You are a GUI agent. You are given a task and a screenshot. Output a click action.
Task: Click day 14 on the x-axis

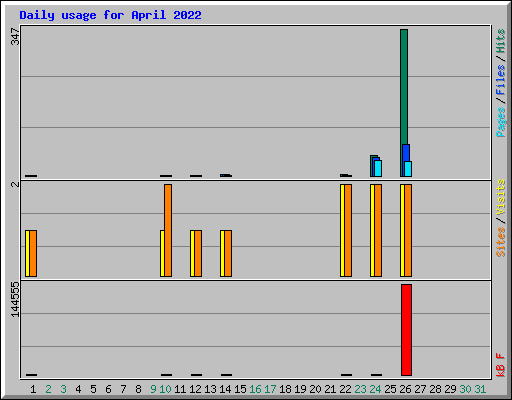tap(225, 389)
